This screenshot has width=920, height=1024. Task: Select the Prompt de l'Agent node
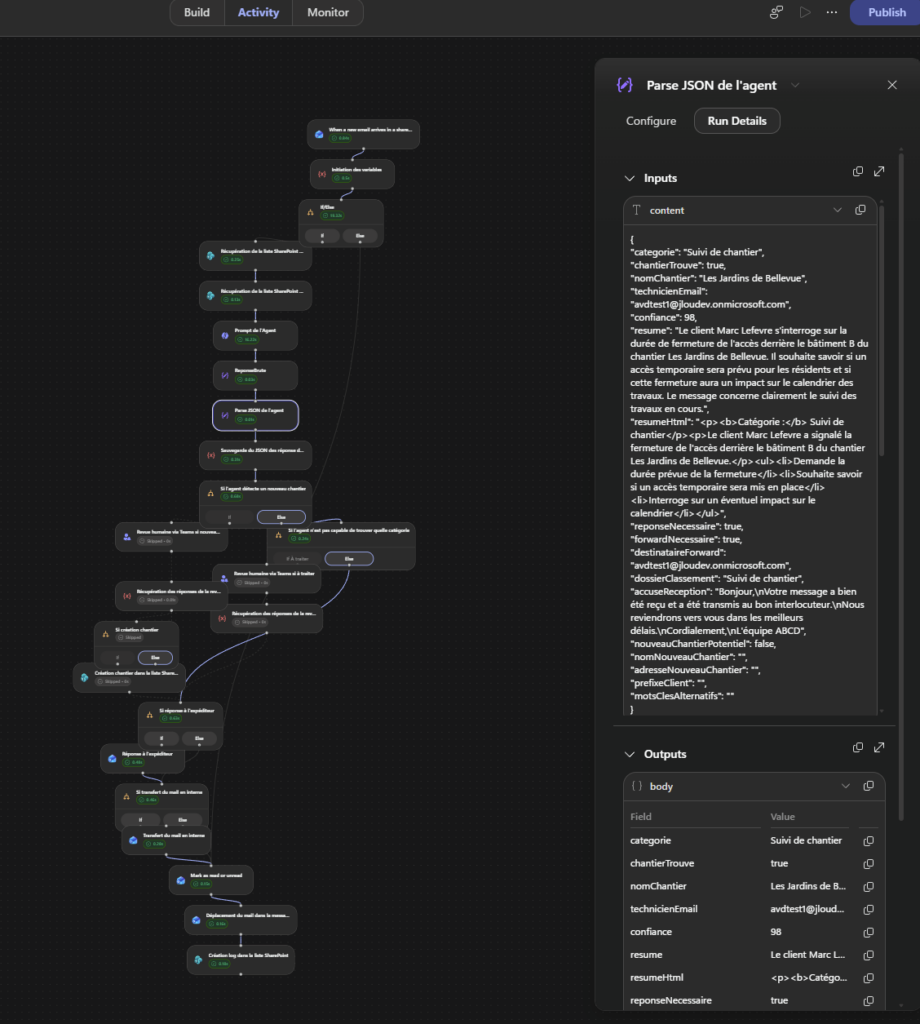(x=255, y=335)
